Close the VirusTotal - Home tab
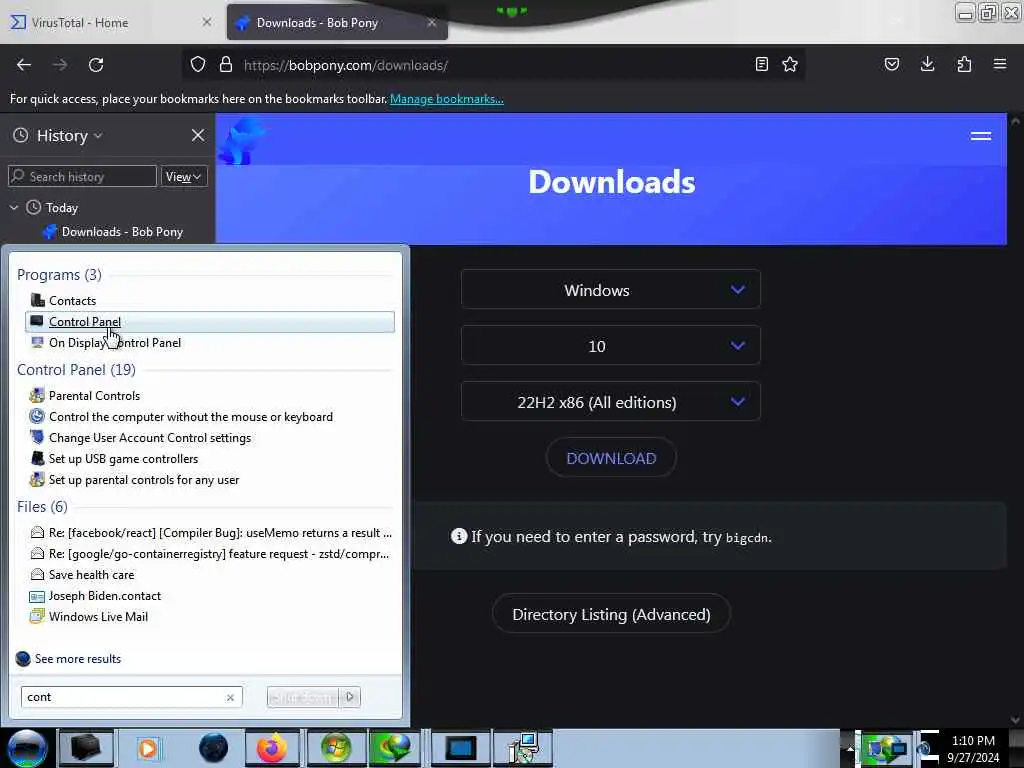This screenshot has width=1024, height=768. click(206, 22)
